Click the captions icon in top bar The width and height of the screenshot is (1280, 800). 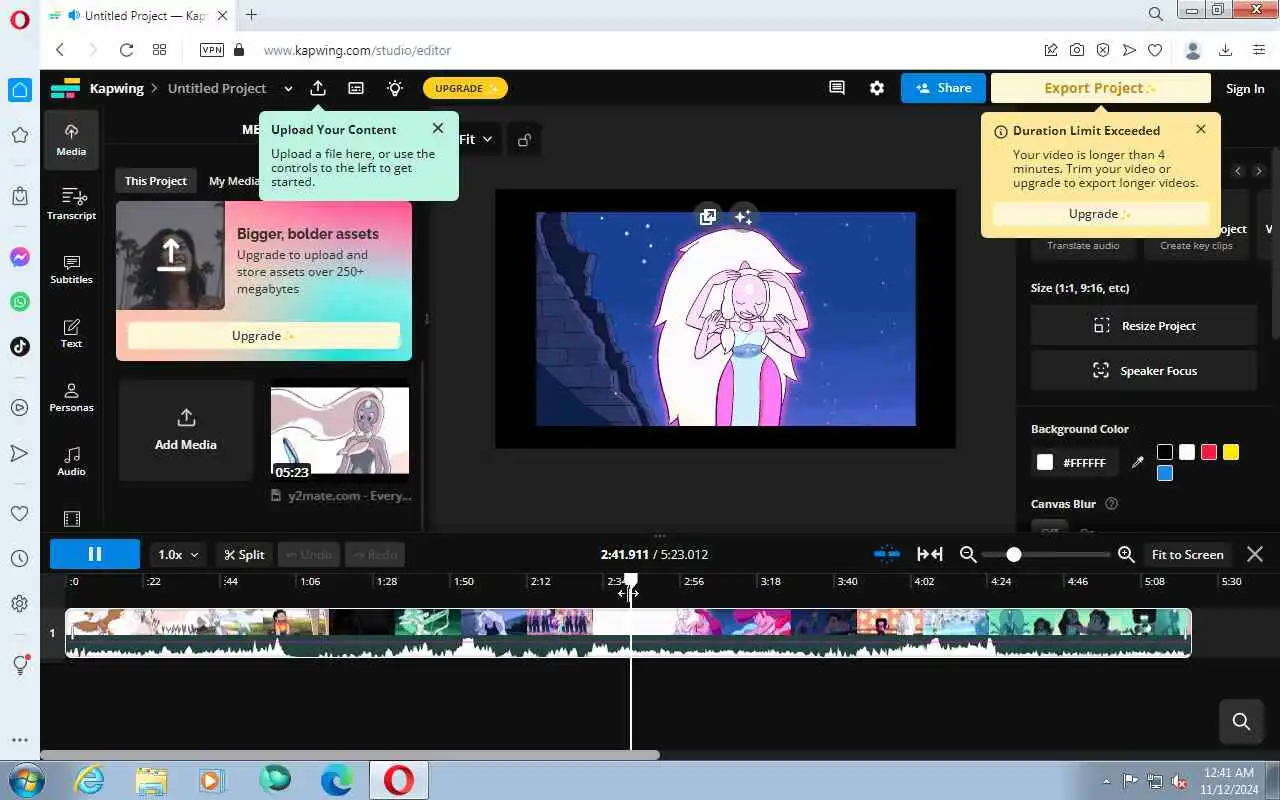point(356,88)
